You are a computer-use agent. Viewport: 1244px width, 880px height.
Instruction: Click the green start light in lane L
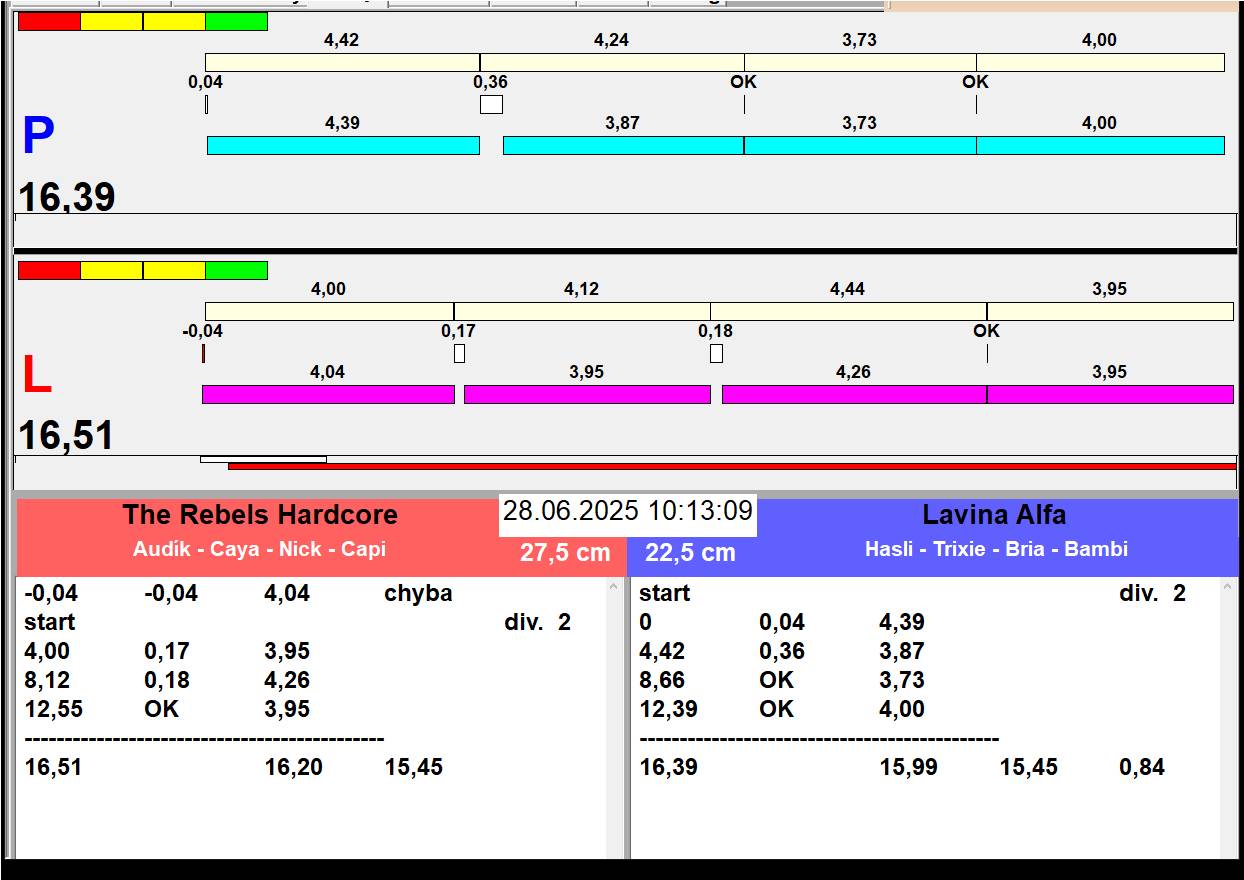(236, 271)
